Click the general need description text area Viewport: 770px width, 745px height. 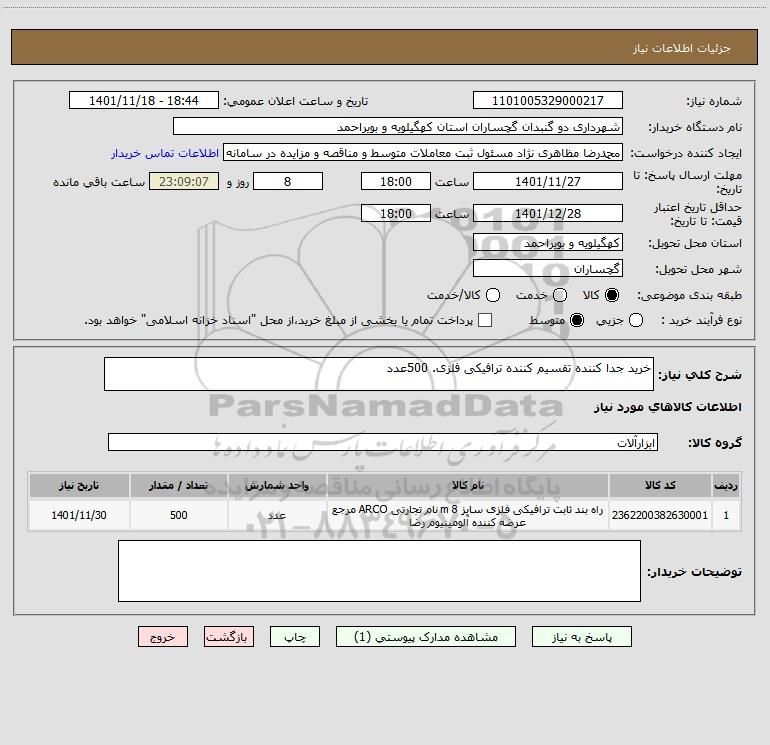tap(379, 374)
